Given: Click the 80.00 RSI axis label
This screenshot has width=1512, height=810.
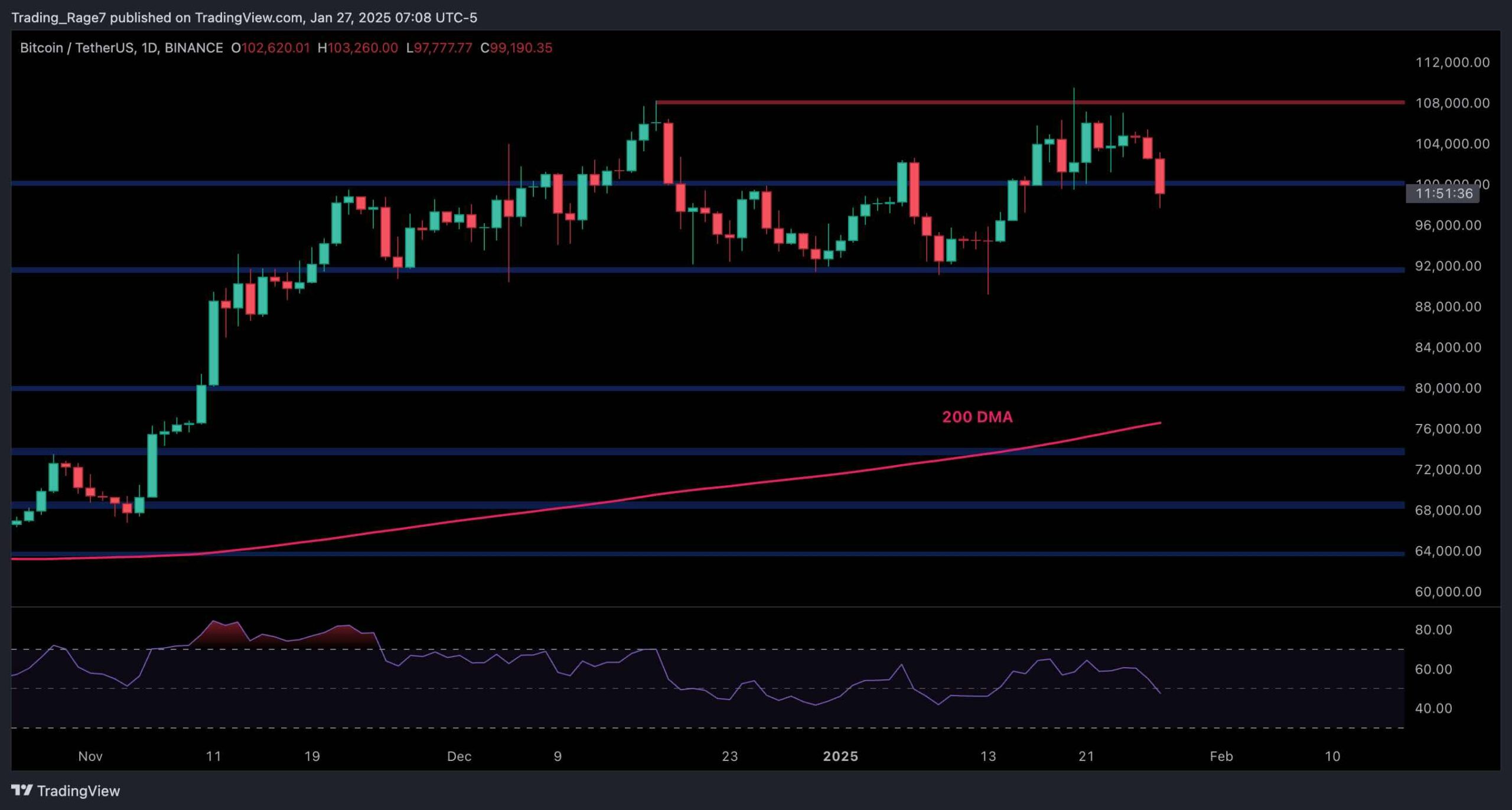Looking at the screenshot, I should click(x=1433, y=630).
